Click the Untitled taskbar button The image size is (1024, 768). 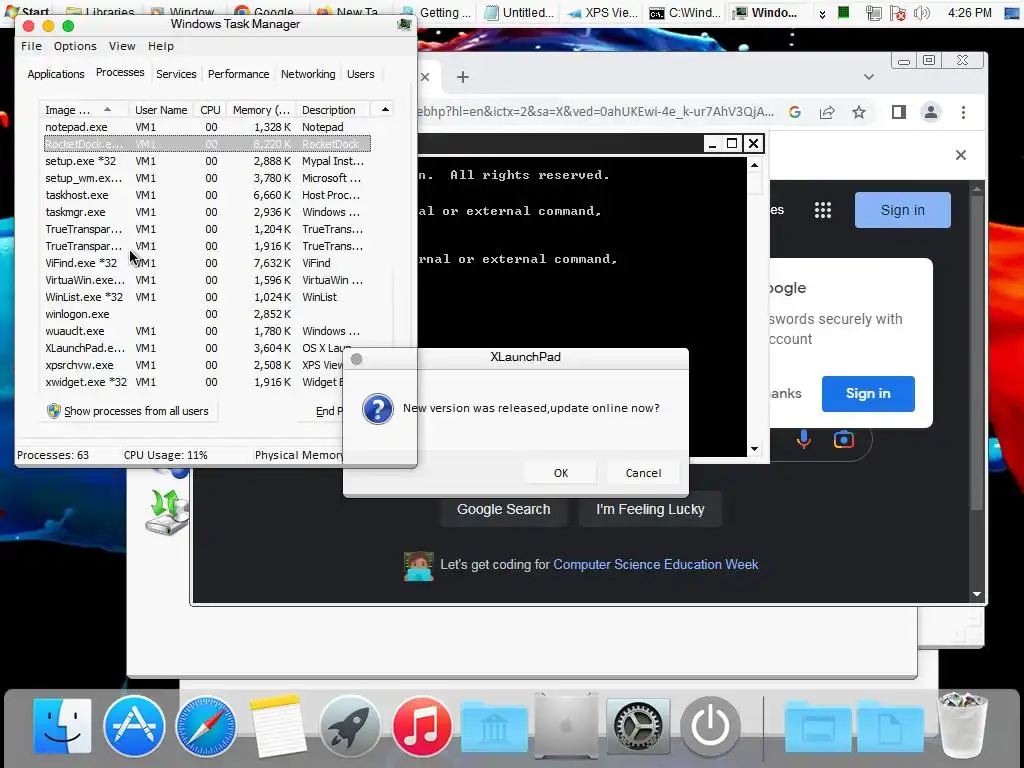pos(520,12)
